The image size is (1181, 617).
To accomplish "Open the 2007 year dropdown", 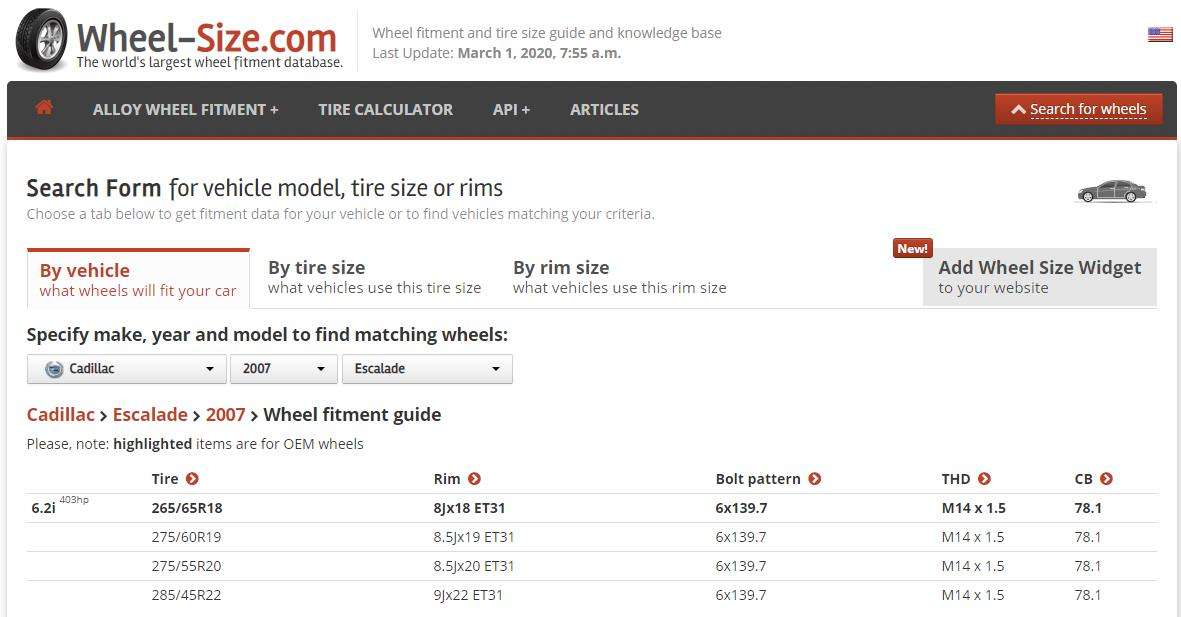I will click(x=284, y=369).
